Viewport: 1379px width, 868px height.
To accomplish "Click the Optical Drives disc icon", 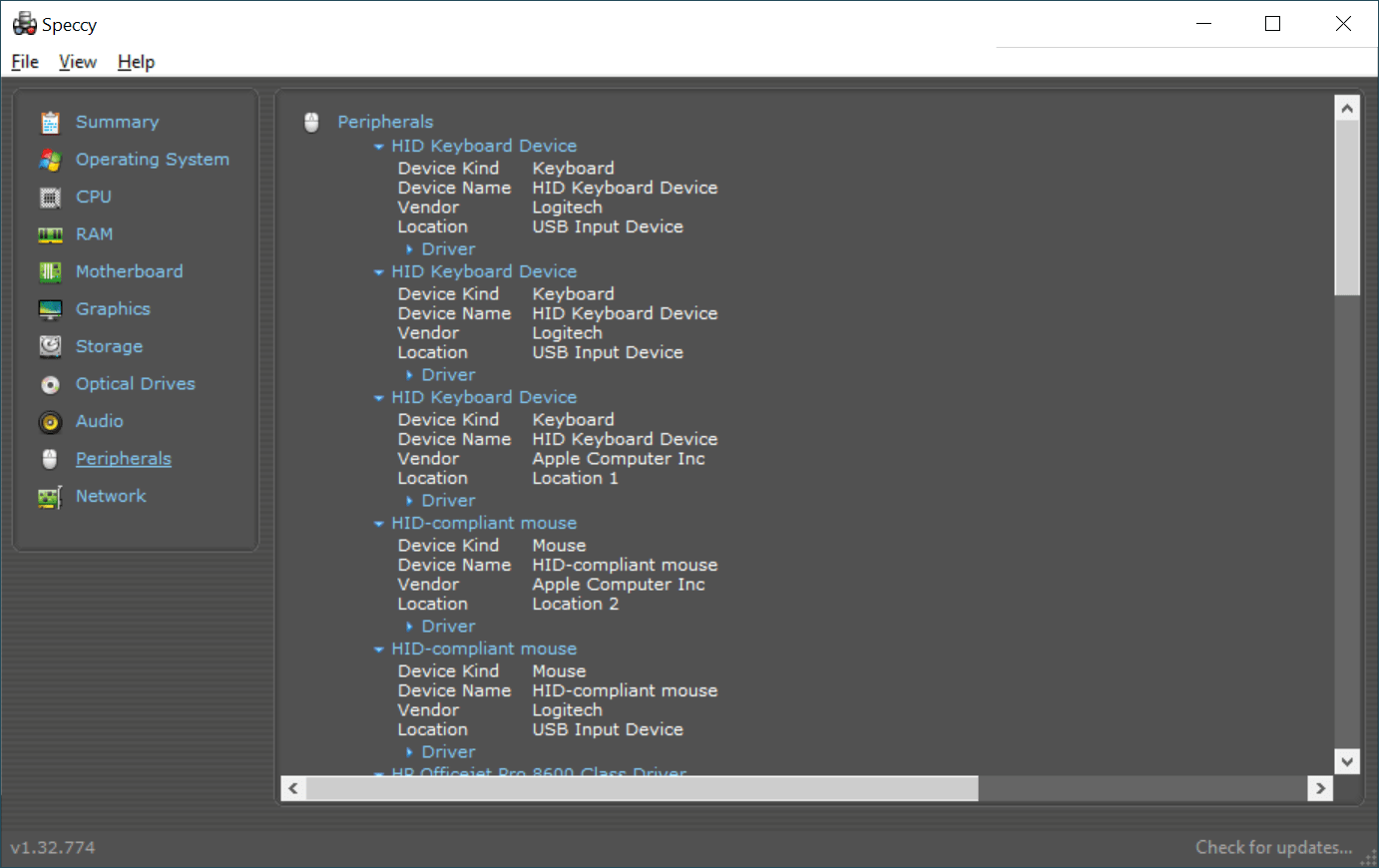I will click(x=50, y=384).
